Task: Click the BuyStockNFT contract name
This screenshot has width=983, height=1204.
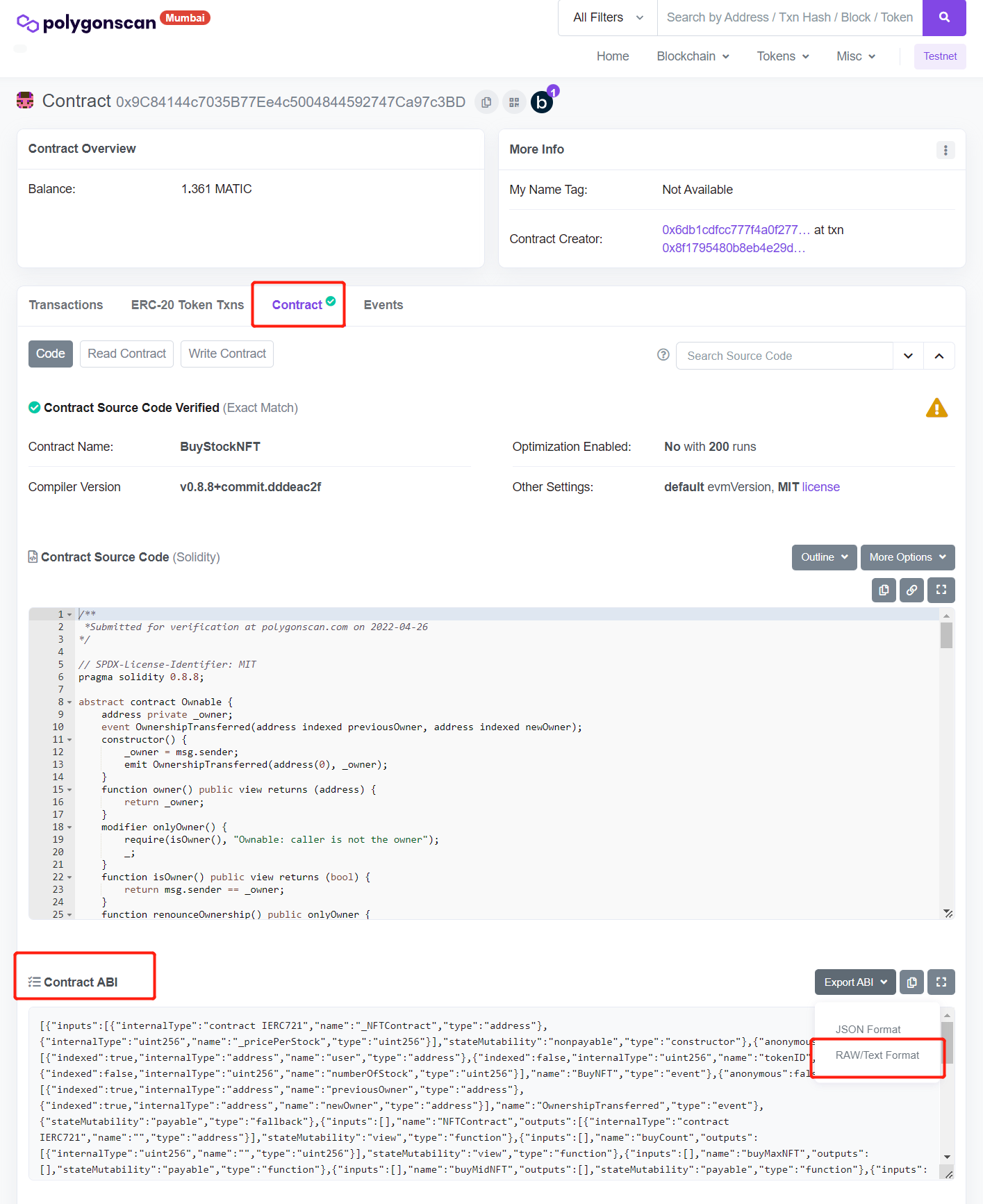Action: [220, 447]
